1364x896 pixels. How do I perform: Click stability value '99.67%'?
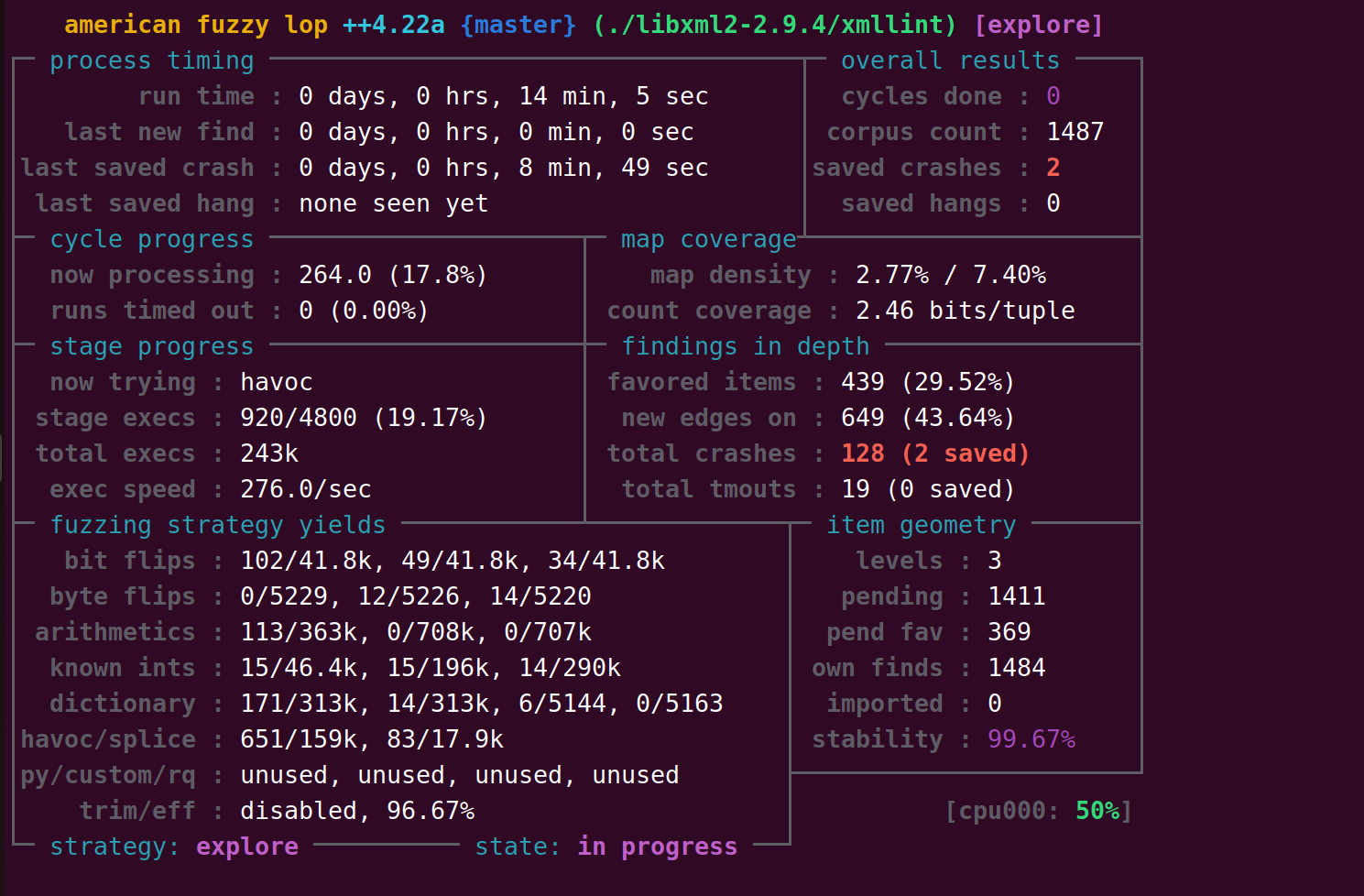click(1031, 739)
